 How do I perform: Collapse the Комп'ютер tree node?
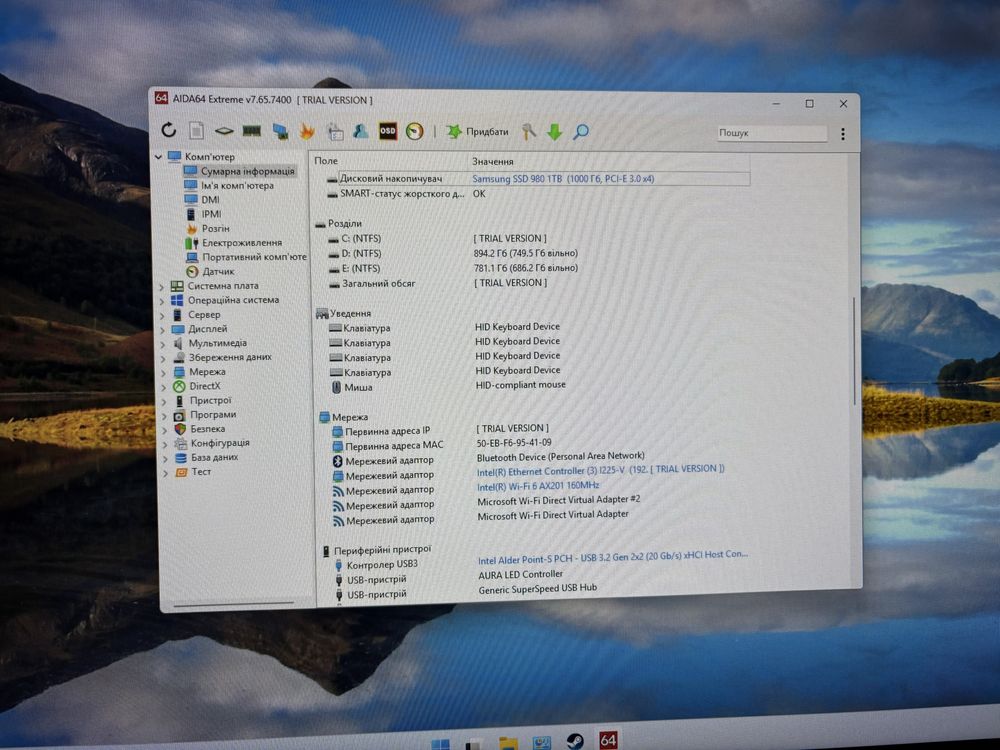(159, 156)
